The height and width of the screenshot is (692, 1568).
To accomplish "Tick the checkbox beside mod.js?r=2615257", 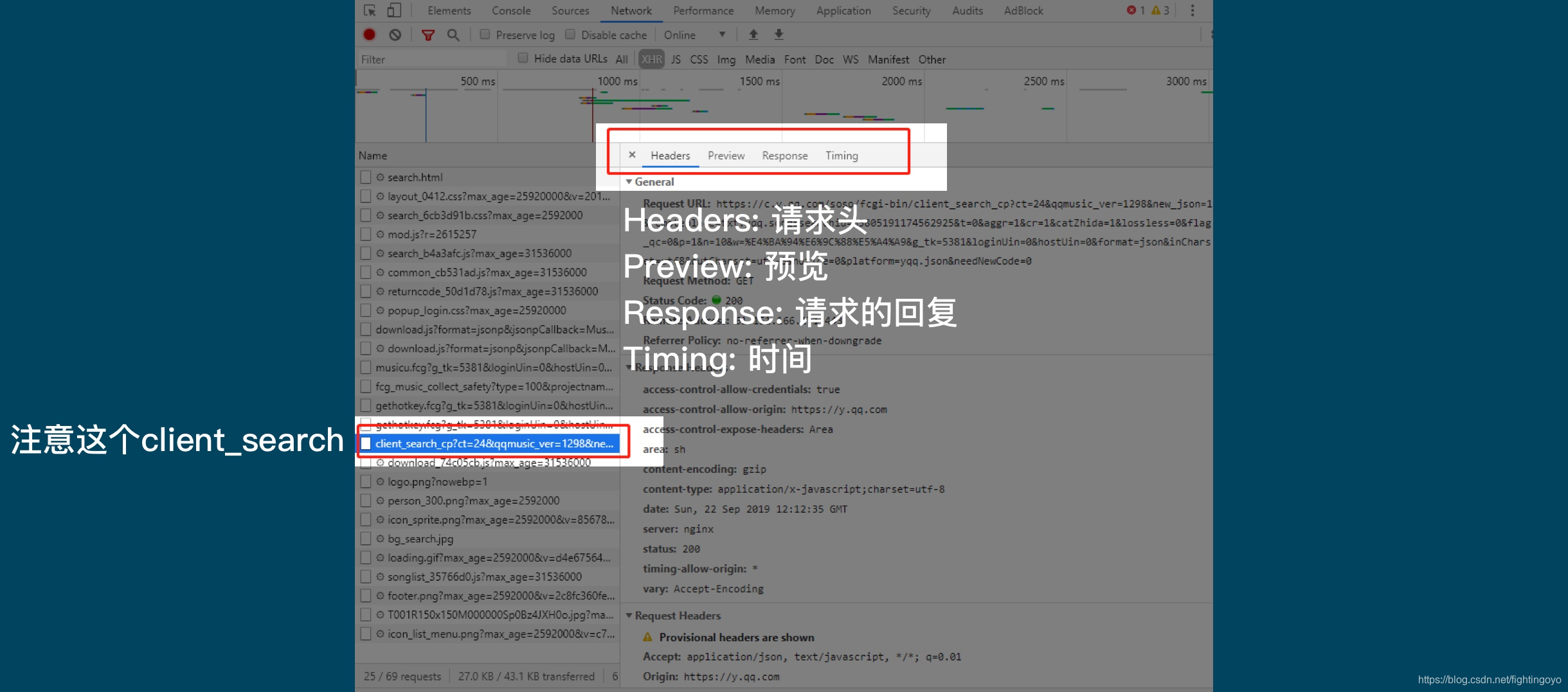I will pos(366,234).
